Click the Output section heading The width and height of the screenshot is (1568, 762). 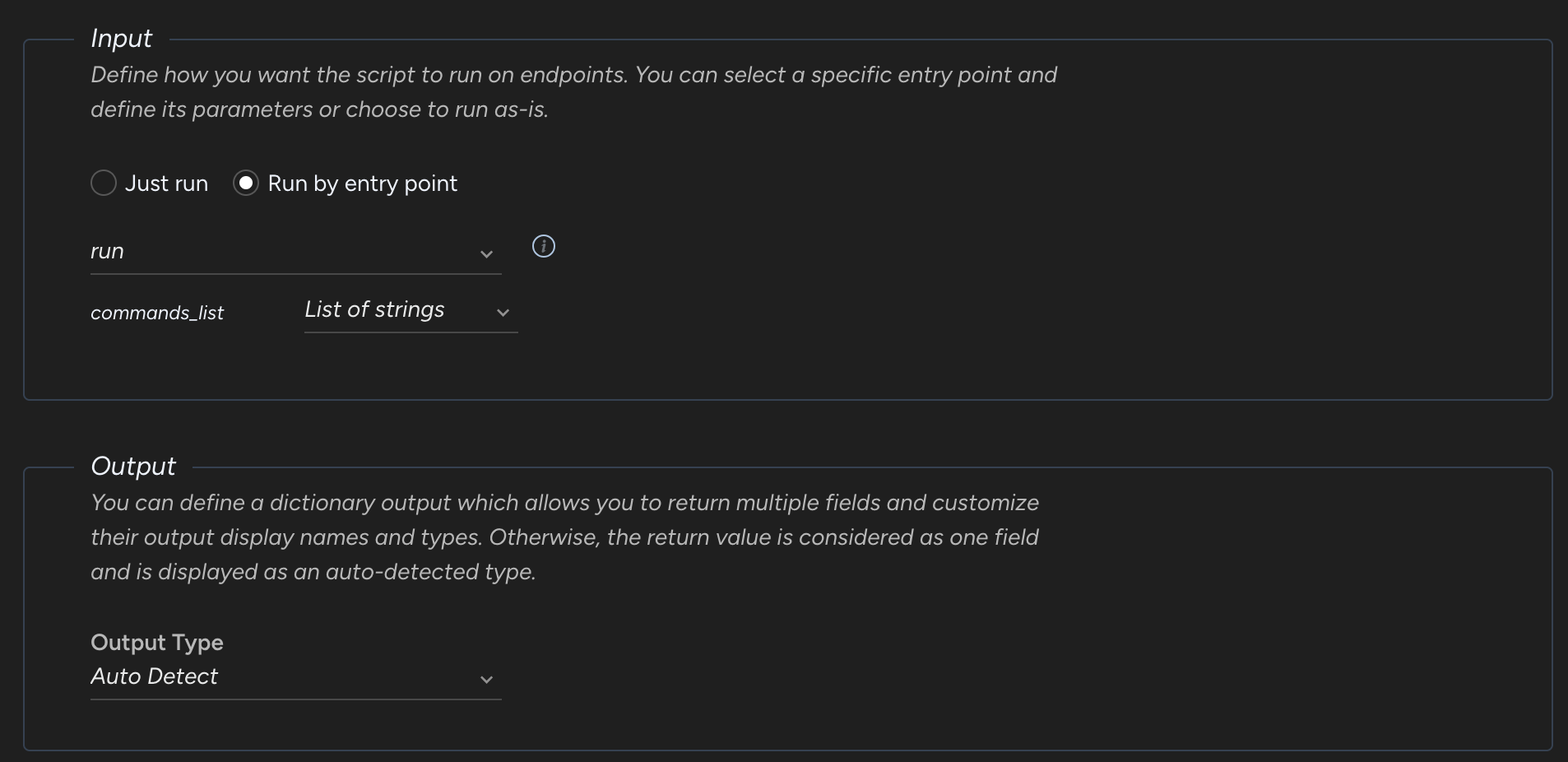(x=133, y=467)
